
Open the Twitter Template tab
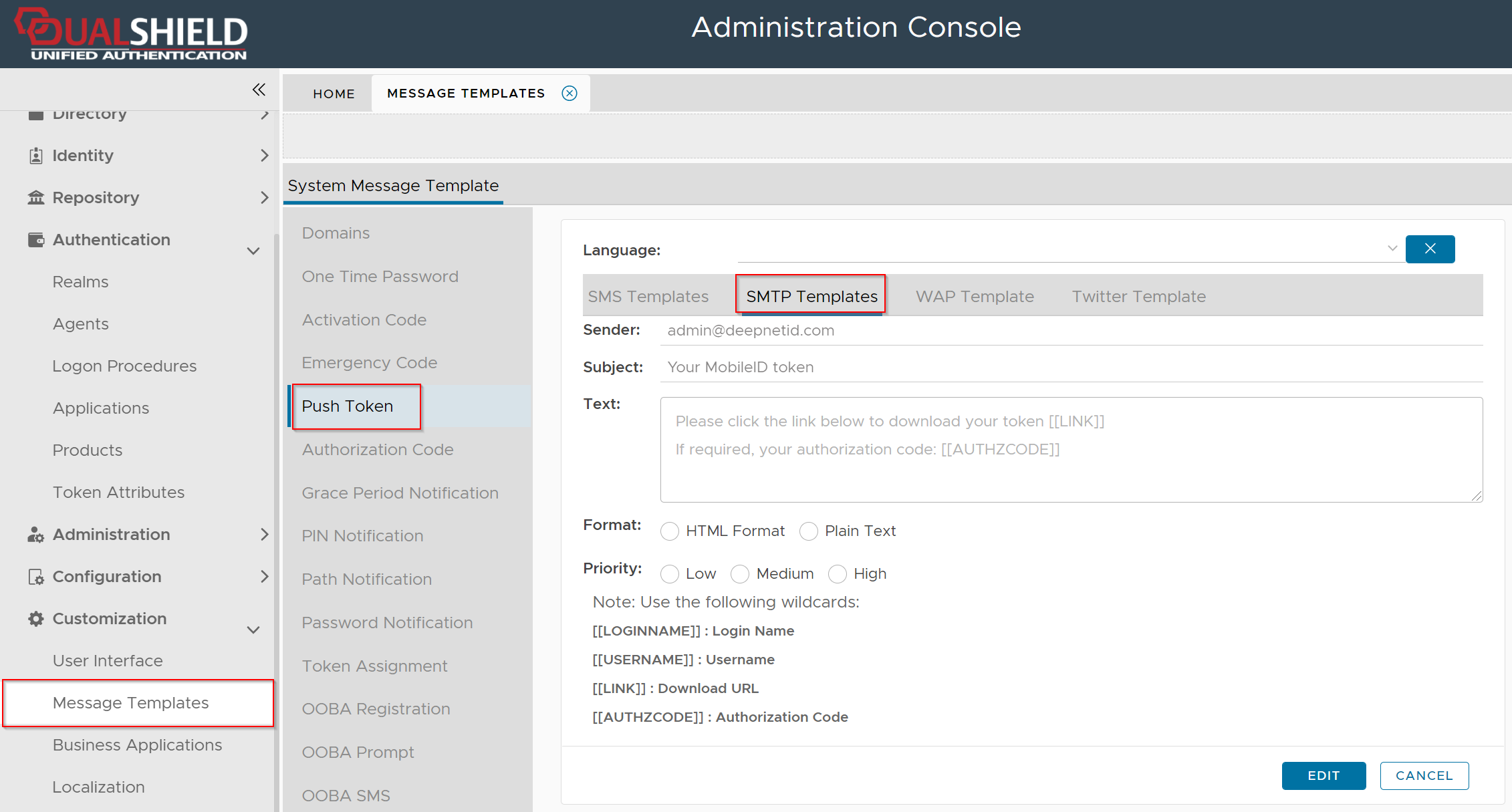(x=1138, y=297)
